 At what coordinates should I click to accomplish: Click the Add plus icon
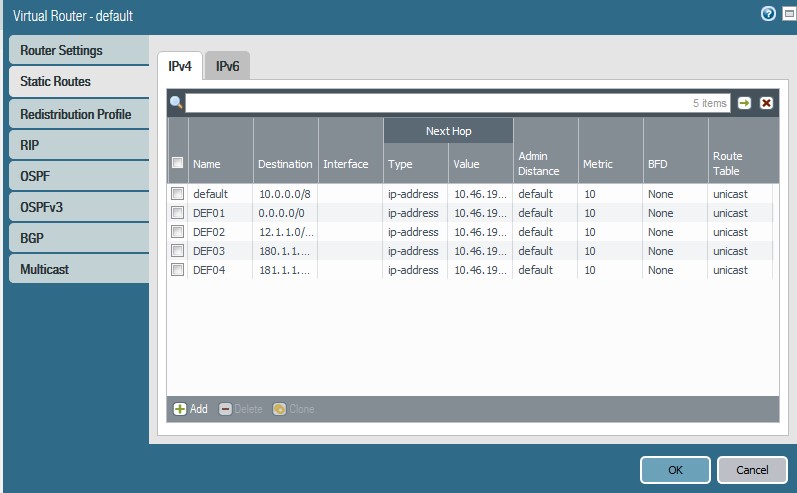[180, 409]
